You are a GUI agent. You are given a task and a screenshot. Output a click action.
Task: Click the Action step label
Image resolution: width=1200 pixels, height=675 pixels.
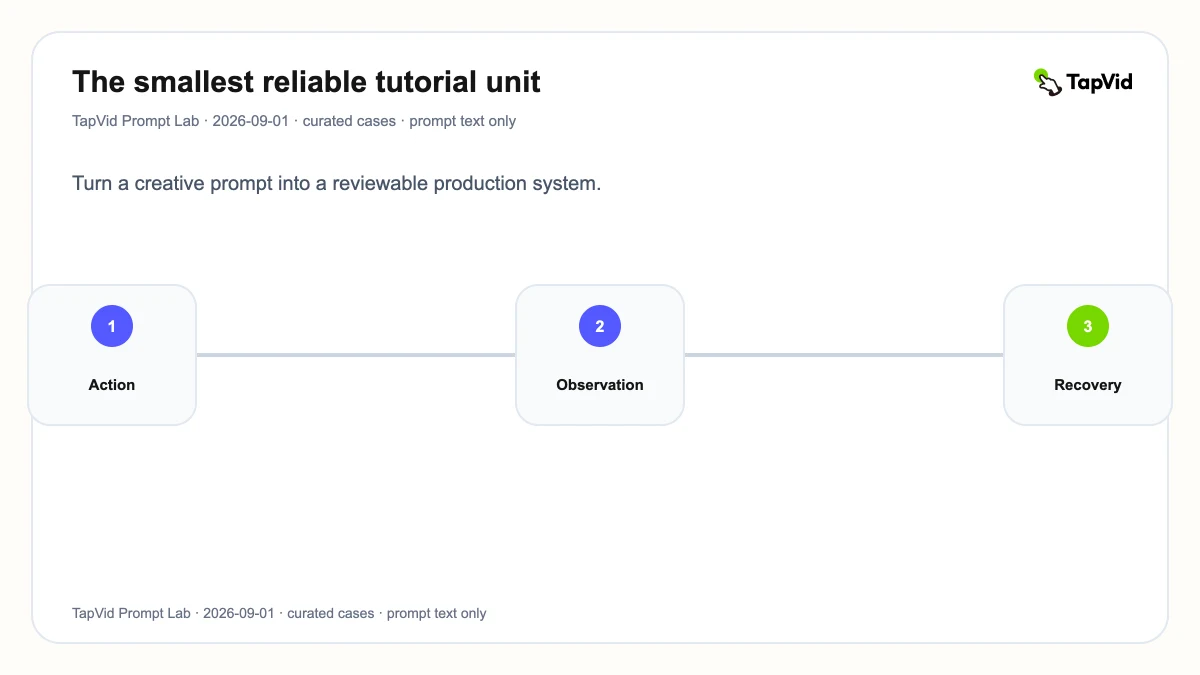pos(112,385)
